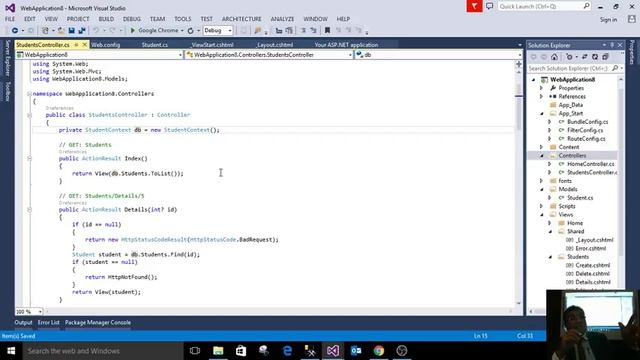Expand the Properties node in Solution Explorer
This screenshot has height=360, width=640.
[x=542, y=88]
